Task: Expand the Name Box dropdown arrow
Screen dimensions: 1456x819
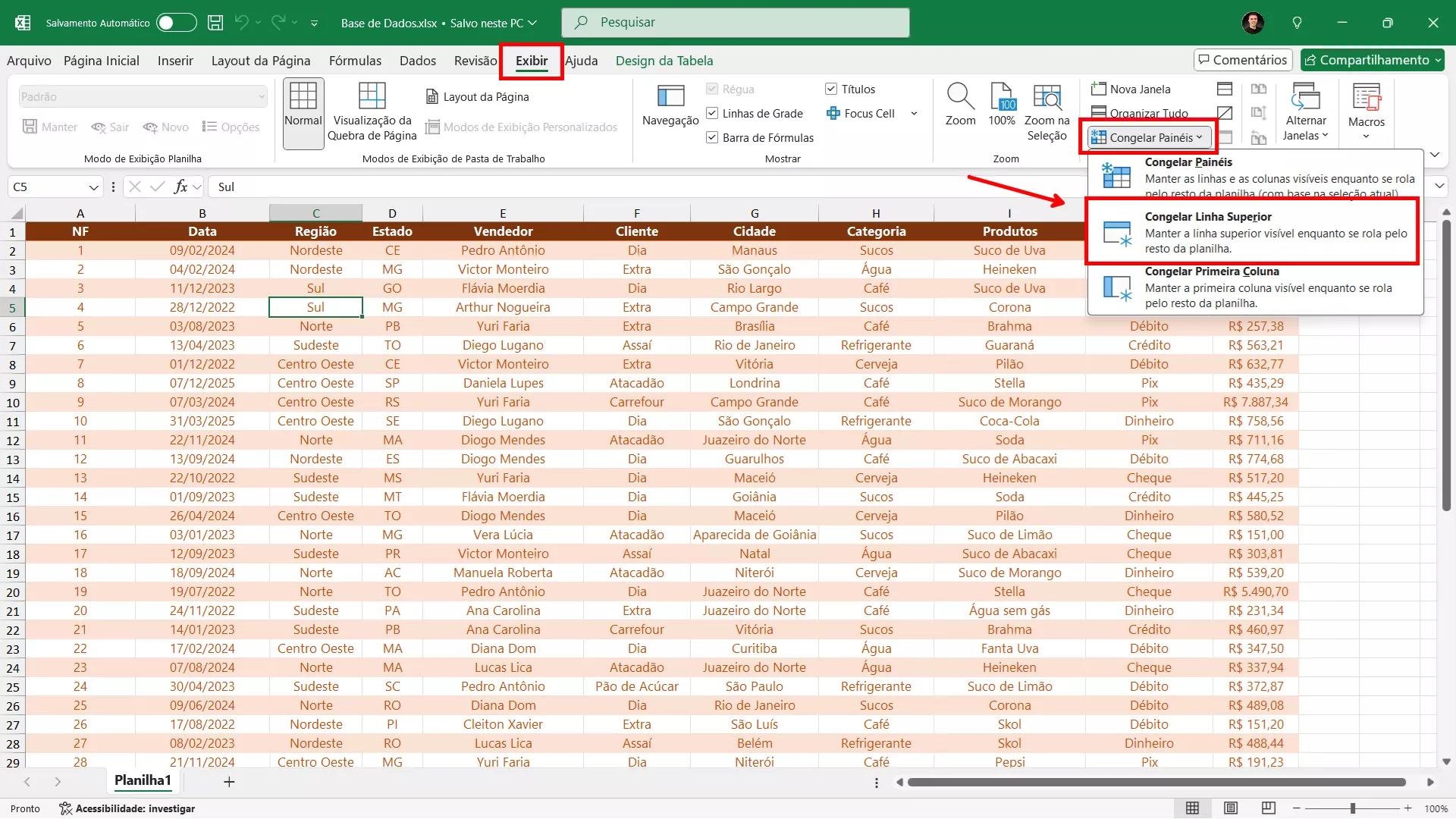Action: [x=94, y=187]
